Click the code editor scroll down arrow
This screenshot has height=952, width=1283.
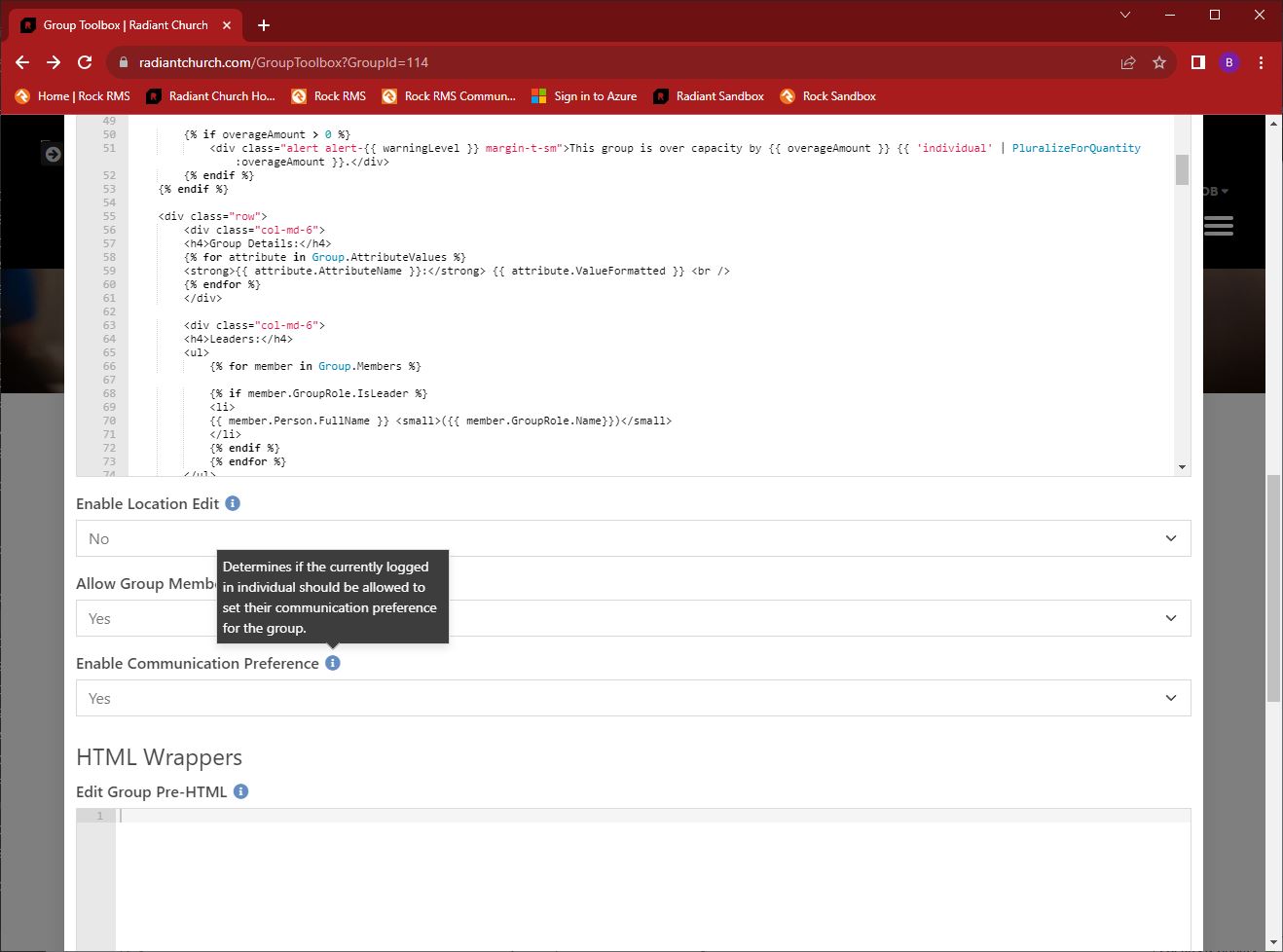pos(1183,467)
